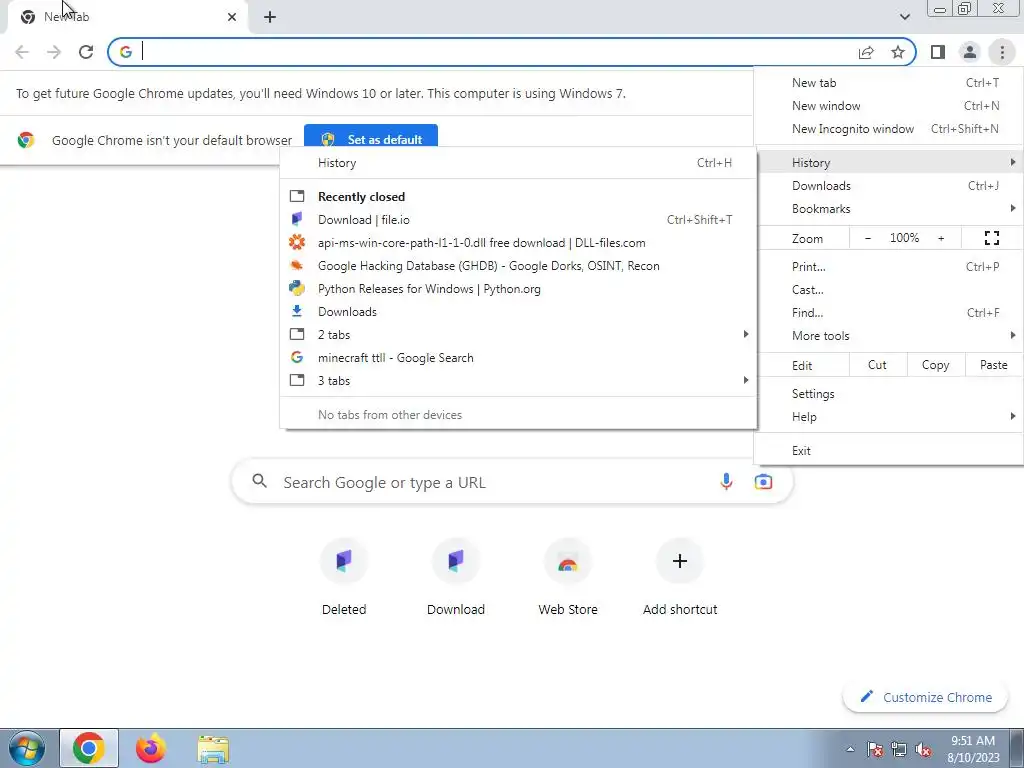Screen dimensions: 1024x768
Task: Reopen the DLL-files.com closed tab
Action: [518, 243]
